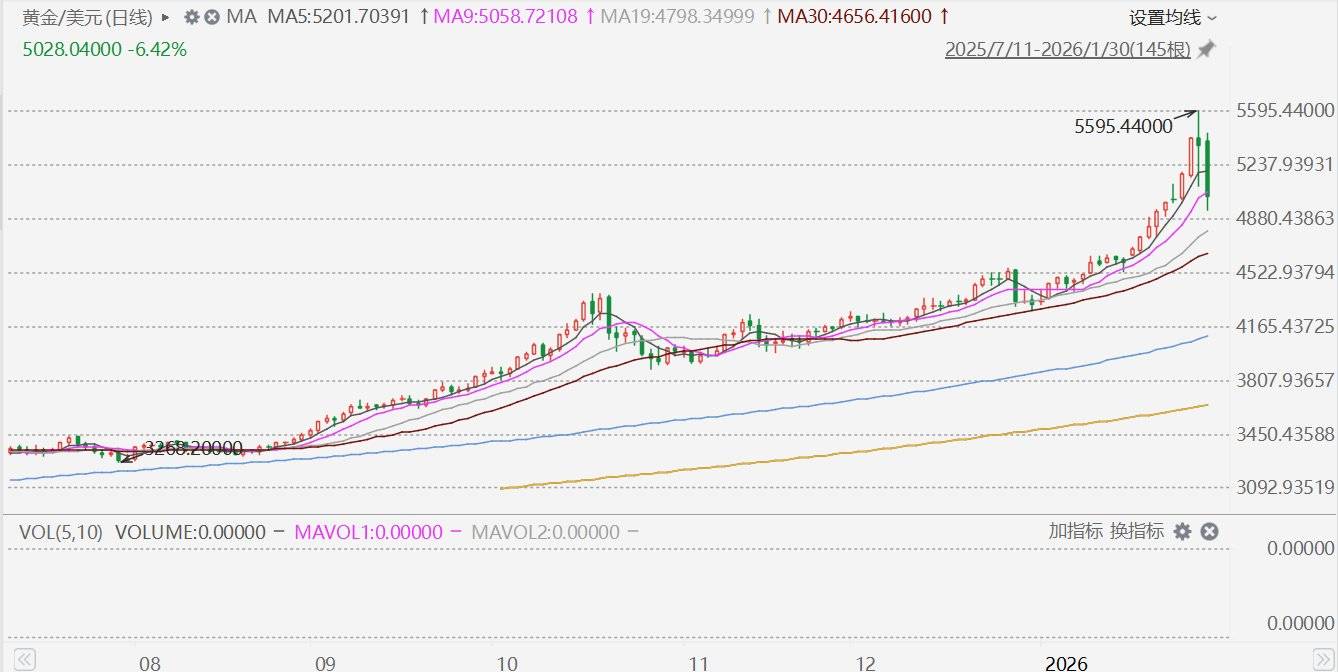Click the 加指标 add indicator button

[1075, 531]
